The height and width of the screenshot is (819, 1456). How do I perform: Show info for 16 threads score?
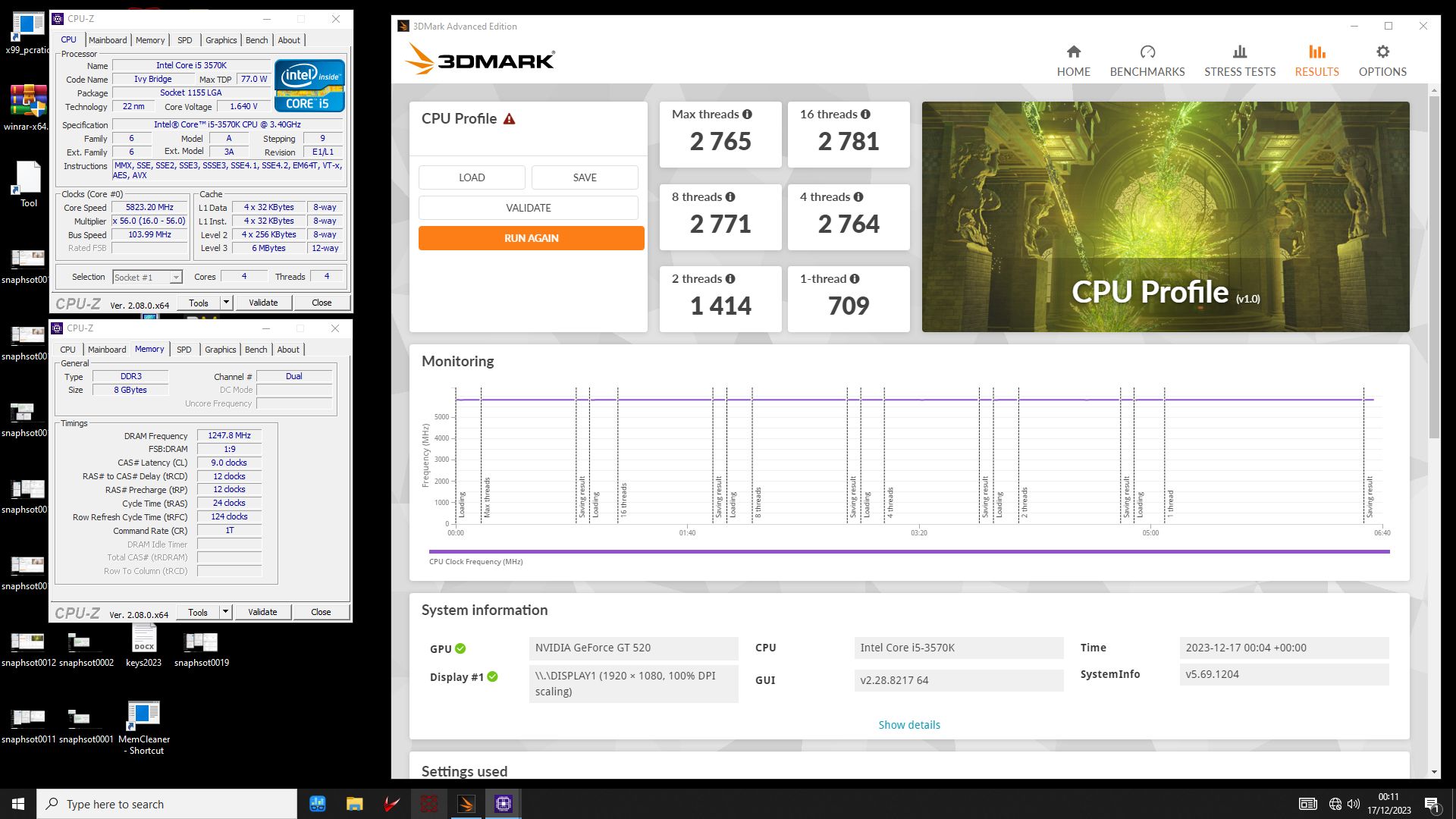point(865,115)
